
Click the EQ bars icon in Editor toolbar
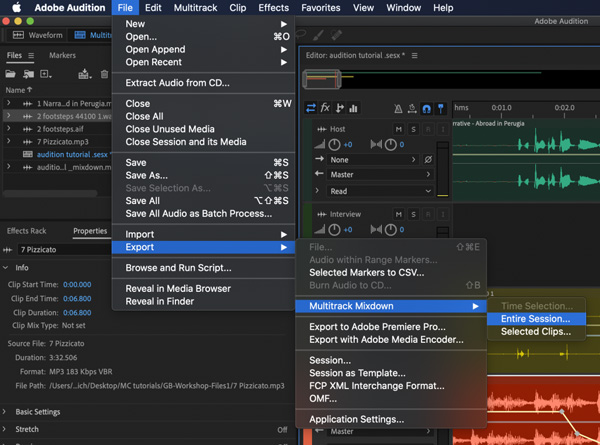click(x=354, y=109)
